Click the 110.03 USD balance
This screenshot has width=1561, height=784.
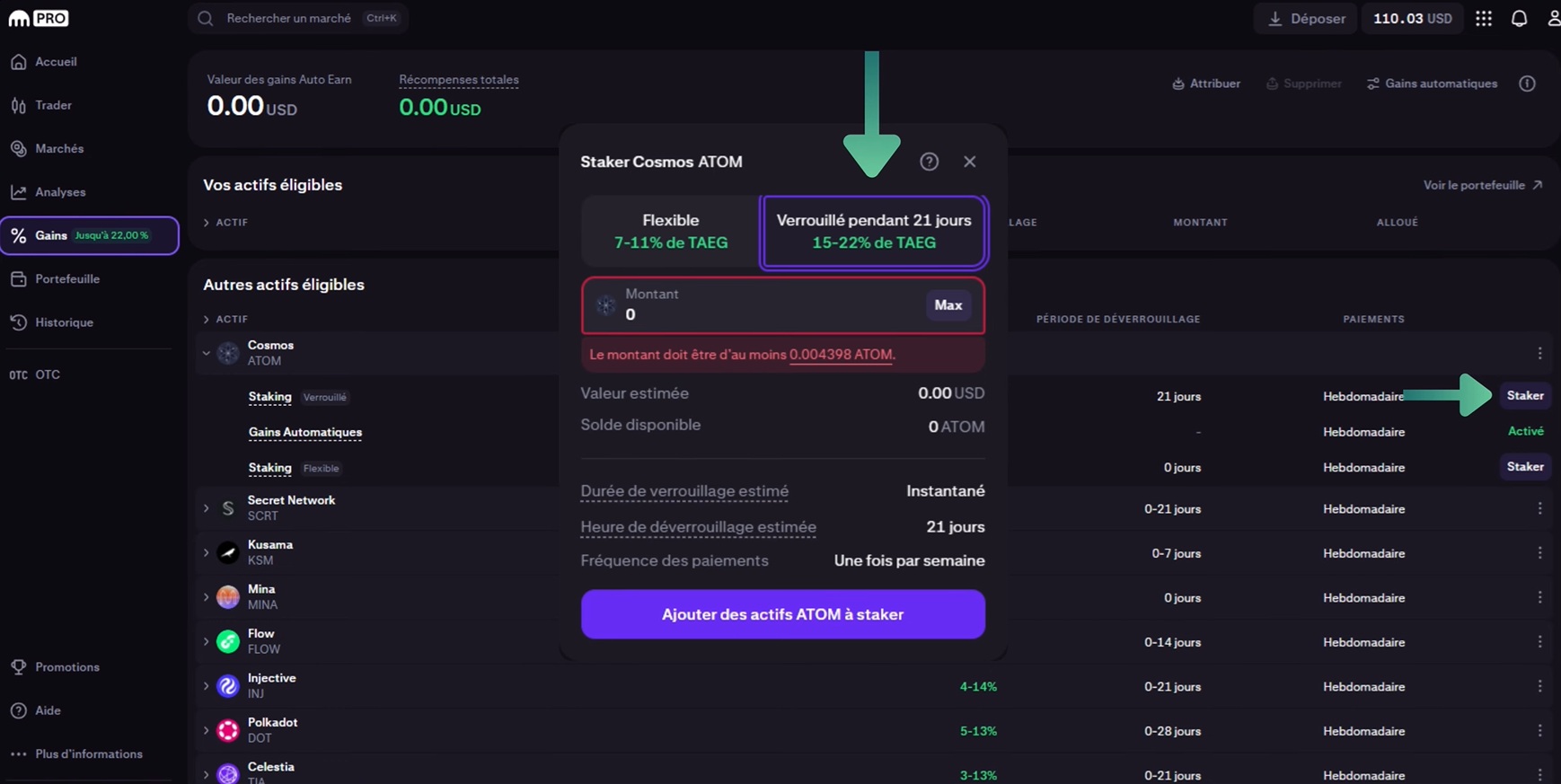(x=1412, y=18)
